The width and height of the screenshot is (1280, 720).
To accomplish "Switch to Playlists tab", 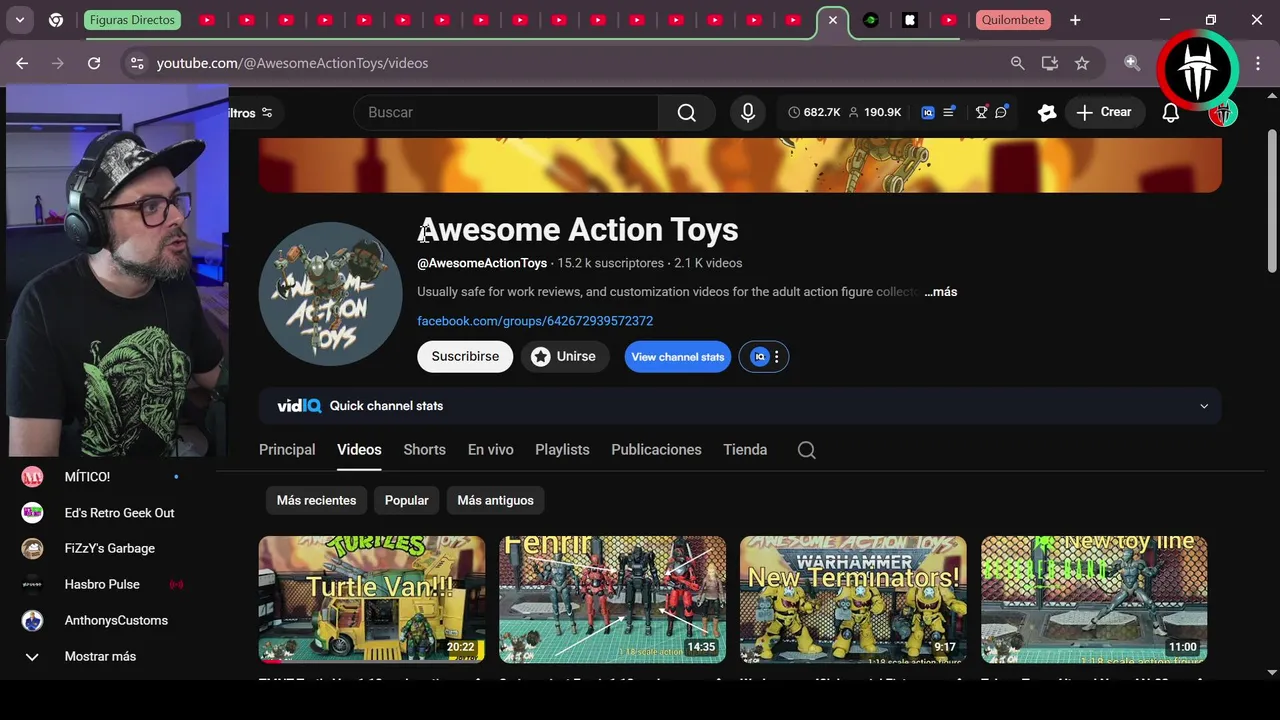I will 562,450.
